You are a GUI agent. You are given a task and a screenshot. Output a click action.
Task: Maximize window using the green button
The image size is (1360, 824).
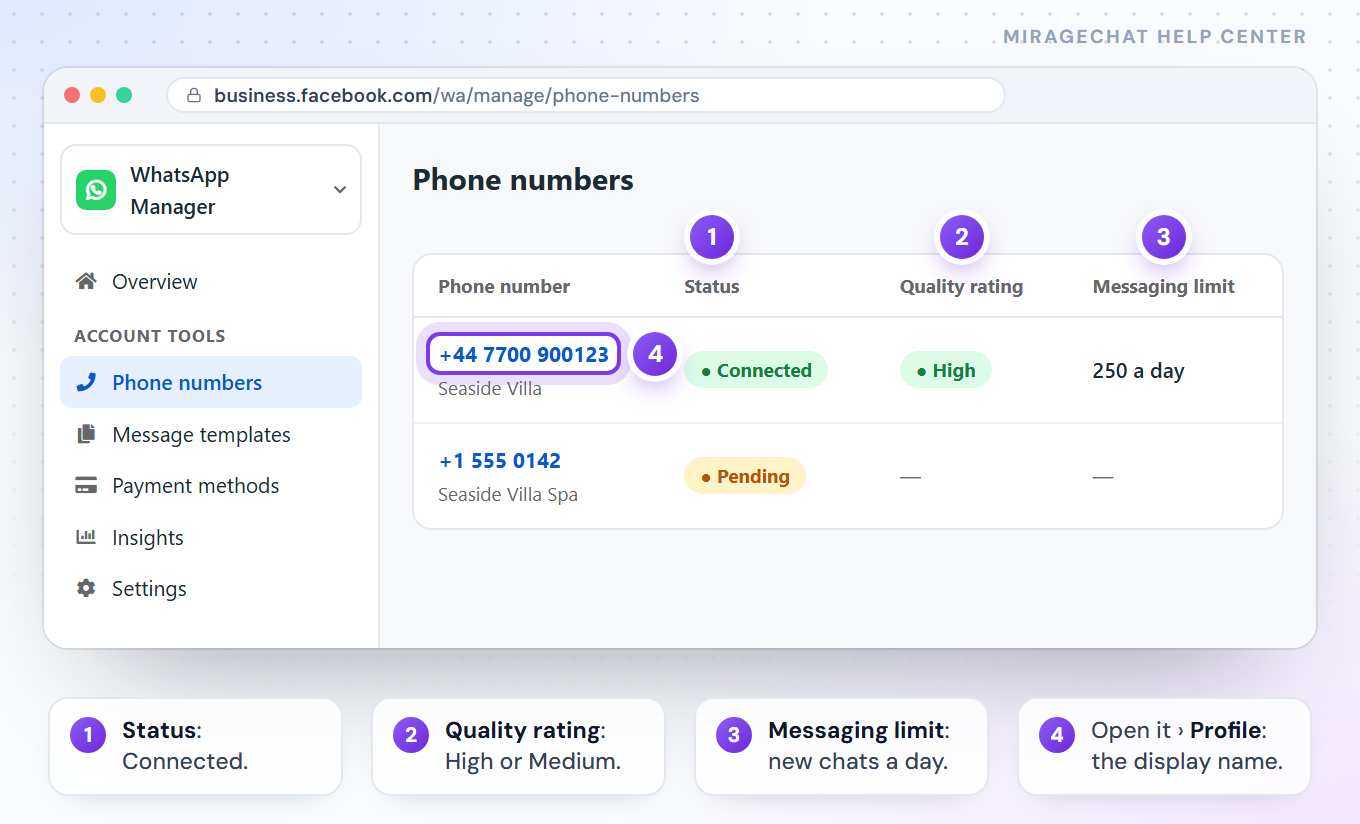[124, 95]
